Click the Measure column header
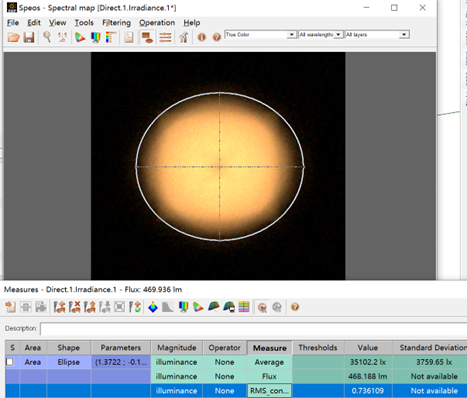 click(270, 348)
